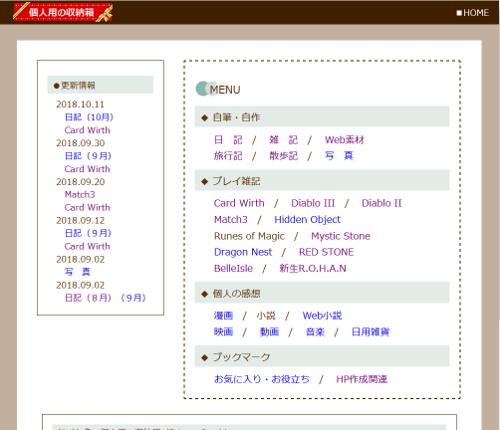The image size is (500, 430).
Task: Open Card Wirth under 2018.10.11 update
Action: [87, 130]
